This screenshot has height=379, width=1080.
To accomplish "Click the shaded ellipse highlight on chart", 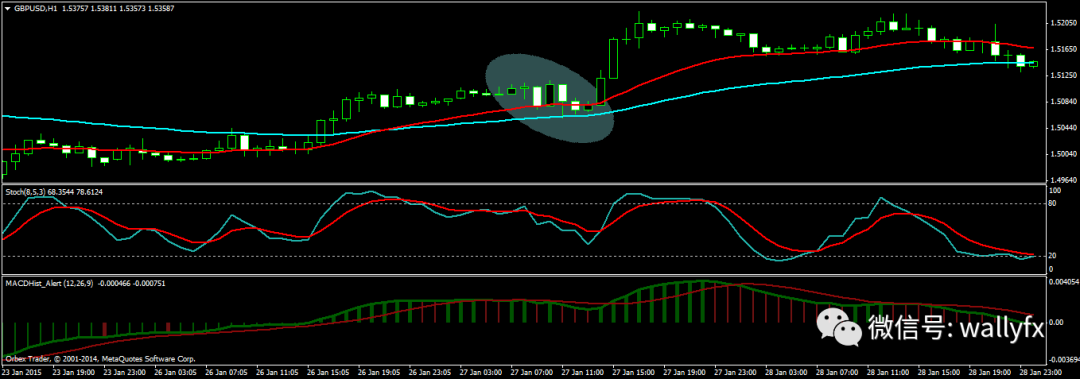I will 550,98.
